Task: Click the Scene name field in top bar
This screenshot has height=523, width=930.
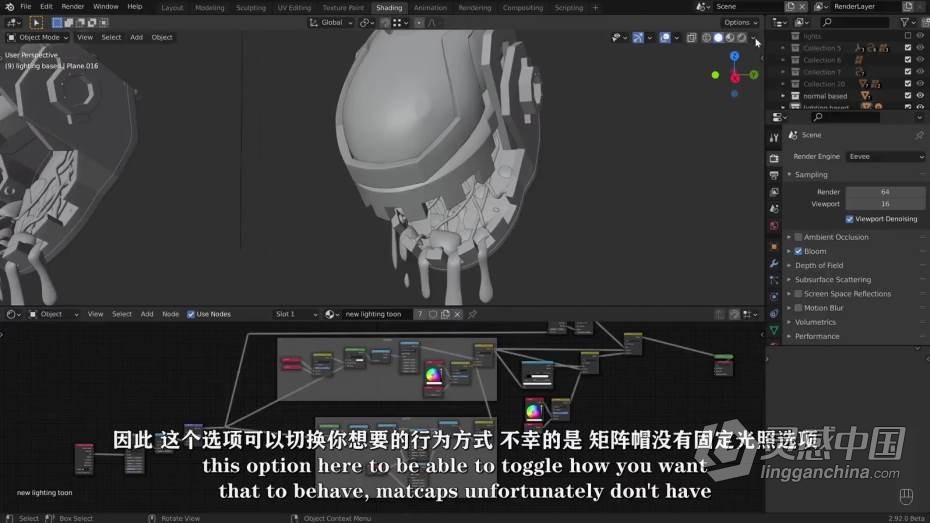Action: (749, 7)
